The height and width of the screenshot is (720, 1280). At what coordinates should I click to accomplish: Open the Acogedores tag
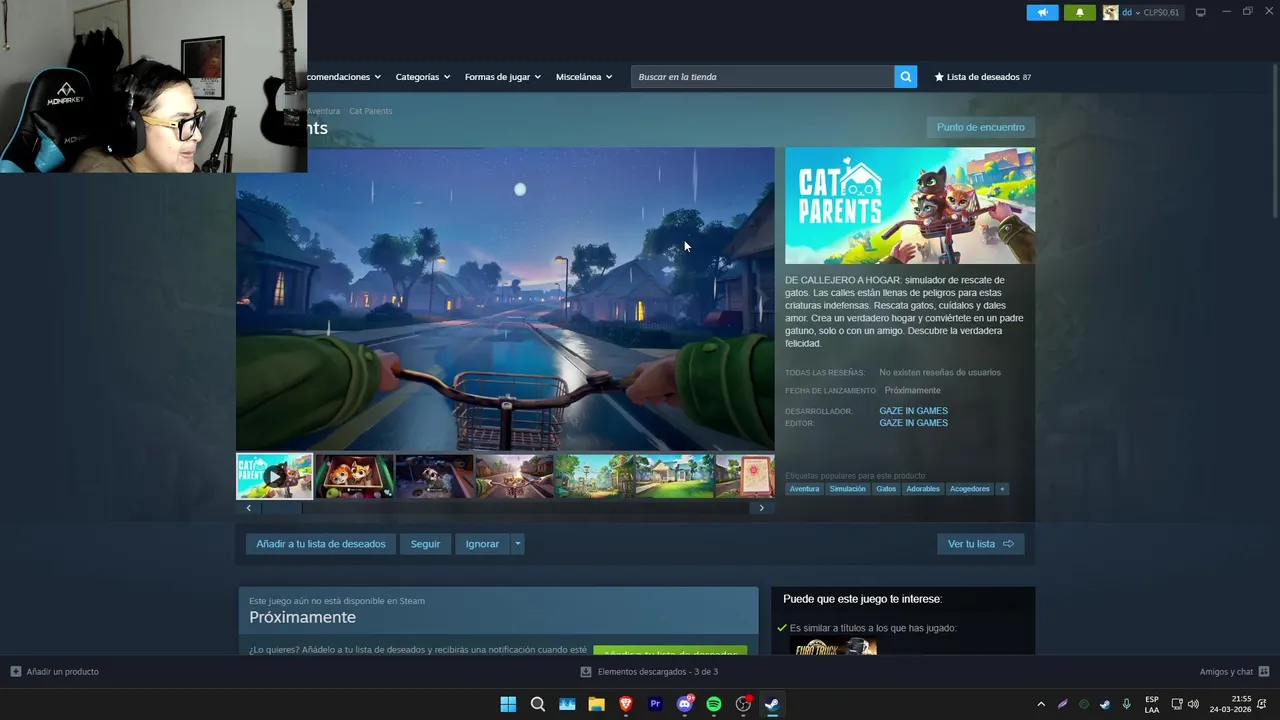tap(970, 489)
